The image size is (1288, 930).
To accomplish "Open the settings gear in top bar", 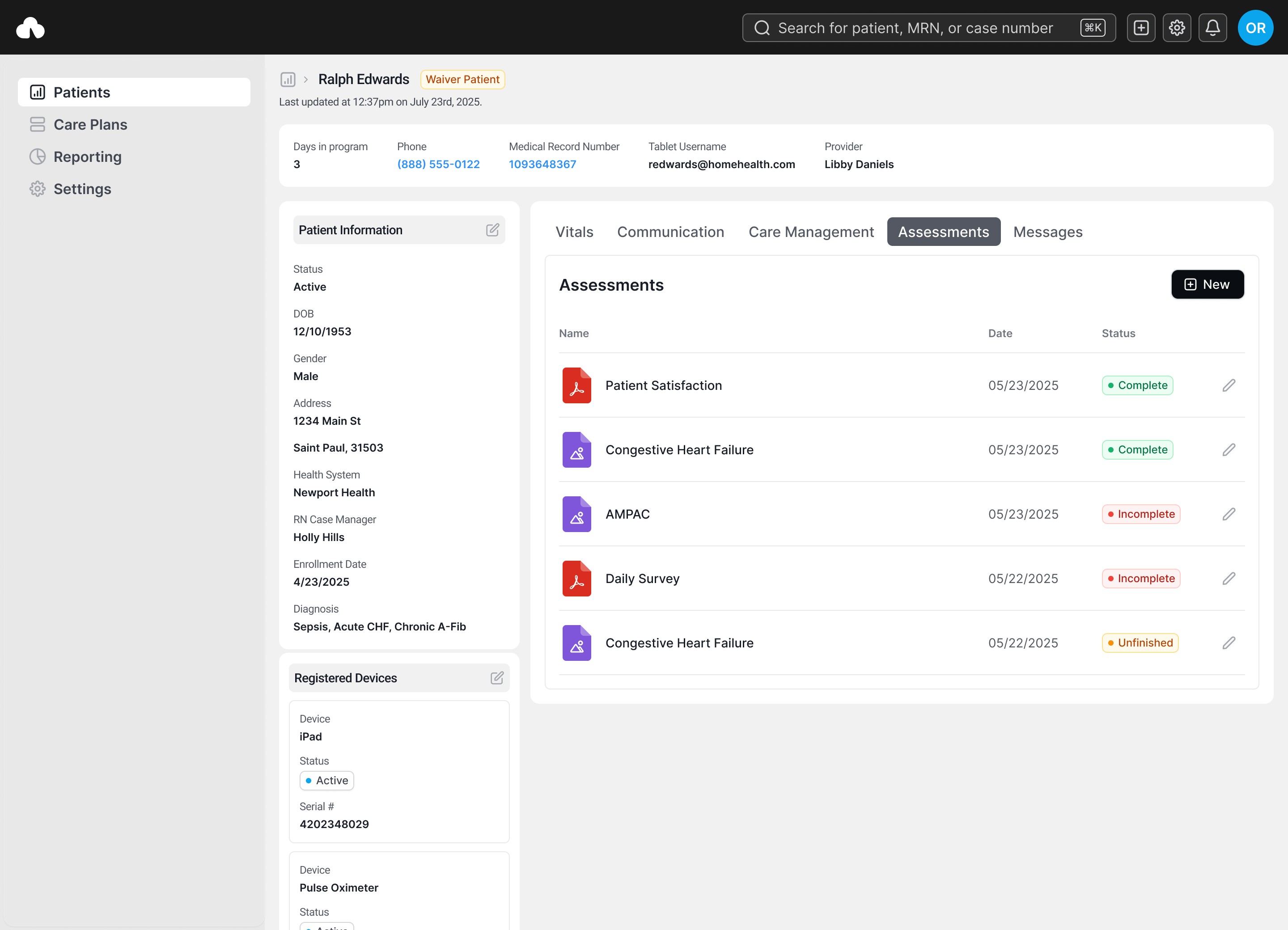I will pos(1177,28).
